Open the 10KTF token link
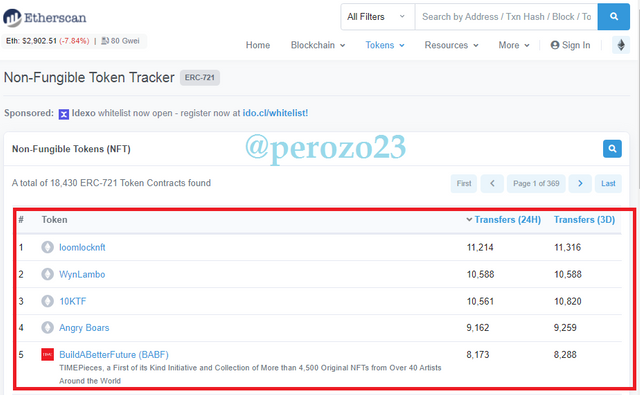Screen dimensions: 640x395 73,302
